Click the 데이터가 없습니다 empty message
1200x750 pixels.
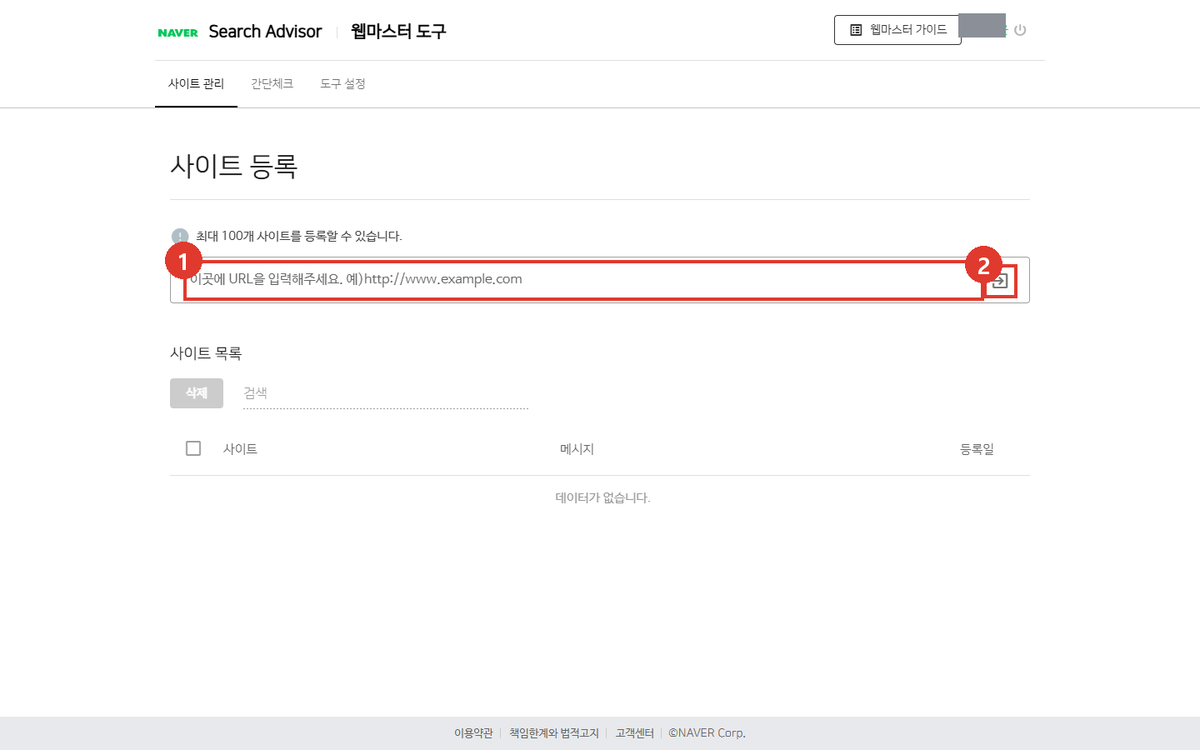[602, 497]
